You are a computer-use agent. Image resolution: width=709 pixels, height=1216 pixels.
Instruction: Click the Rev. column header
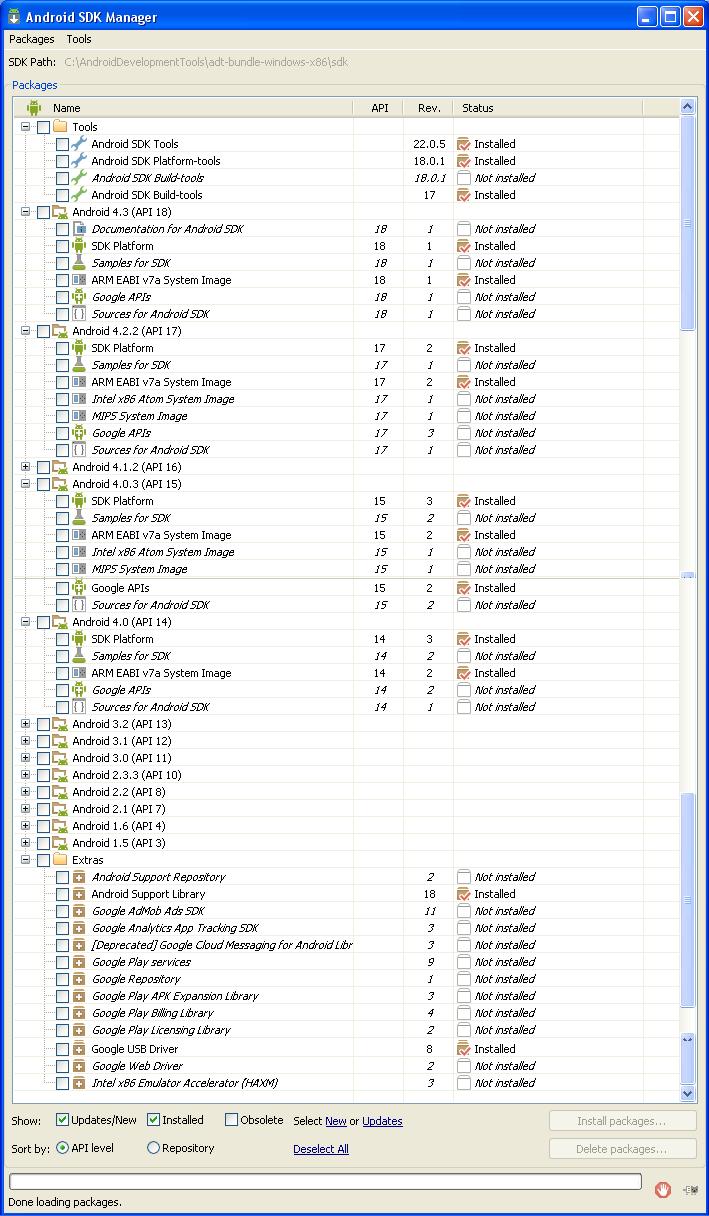point(428,108)
